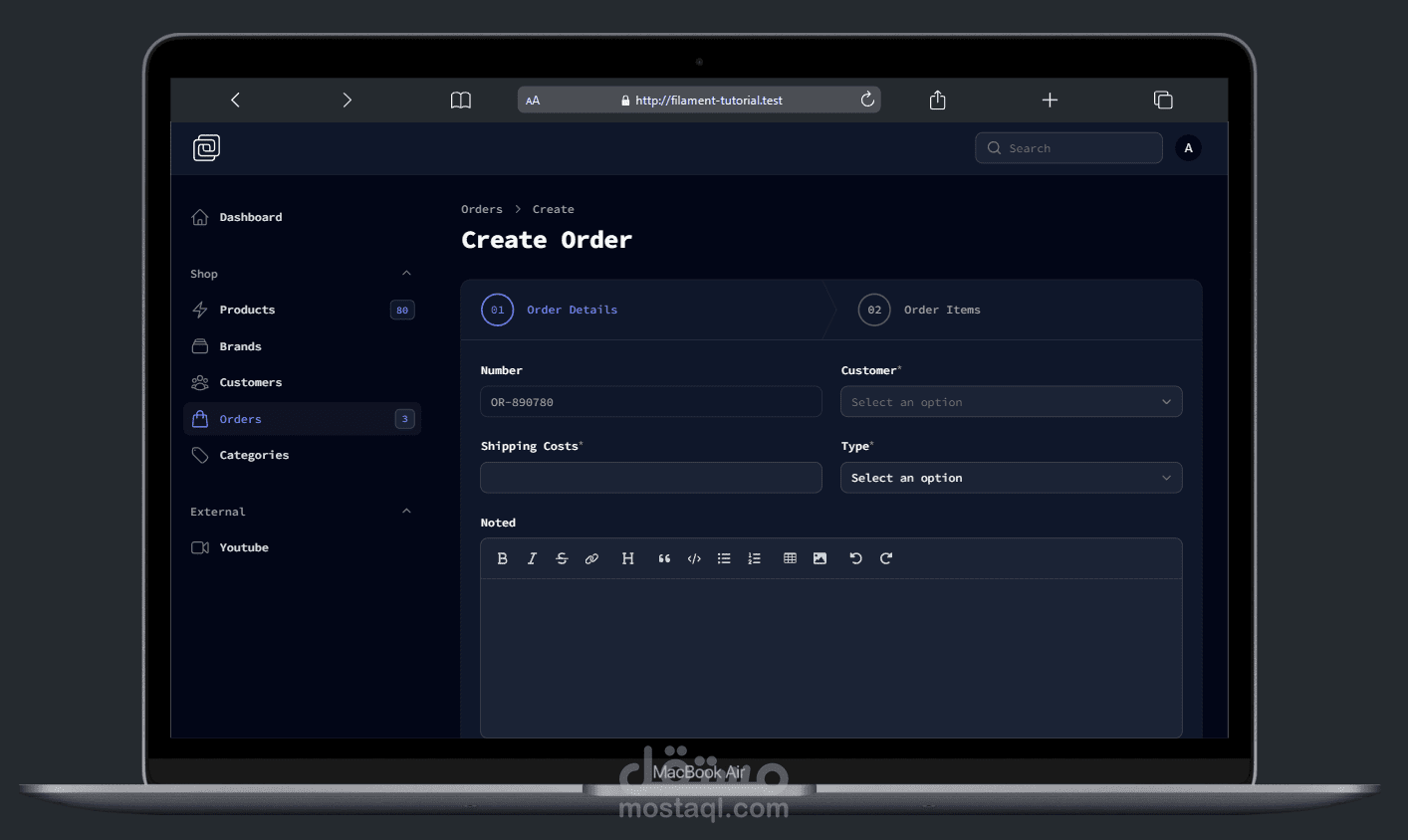Open the browser bookmarks book icon
Viewport: 1408px width, 840px height.
click(460, 100)
